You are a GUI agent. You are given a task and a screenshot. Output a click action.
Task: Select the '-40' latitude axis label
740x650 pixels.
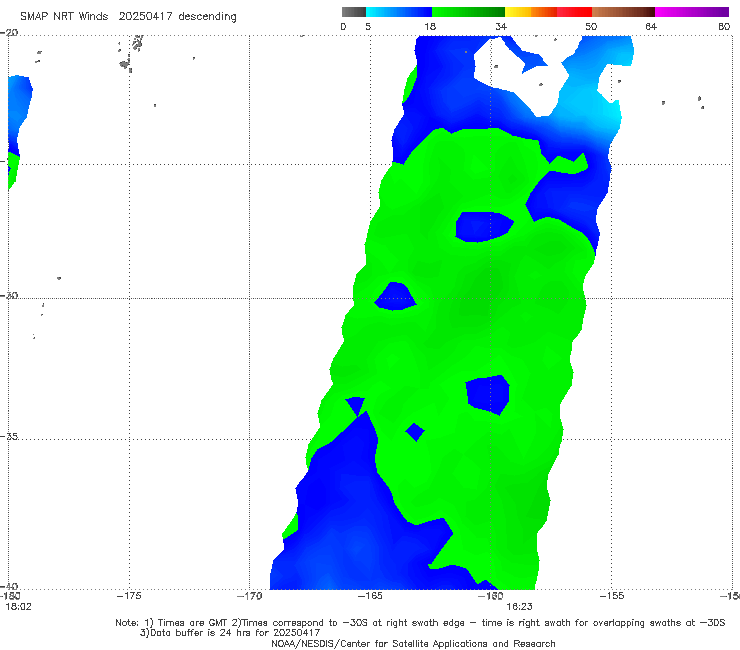[x=9, y=587]
